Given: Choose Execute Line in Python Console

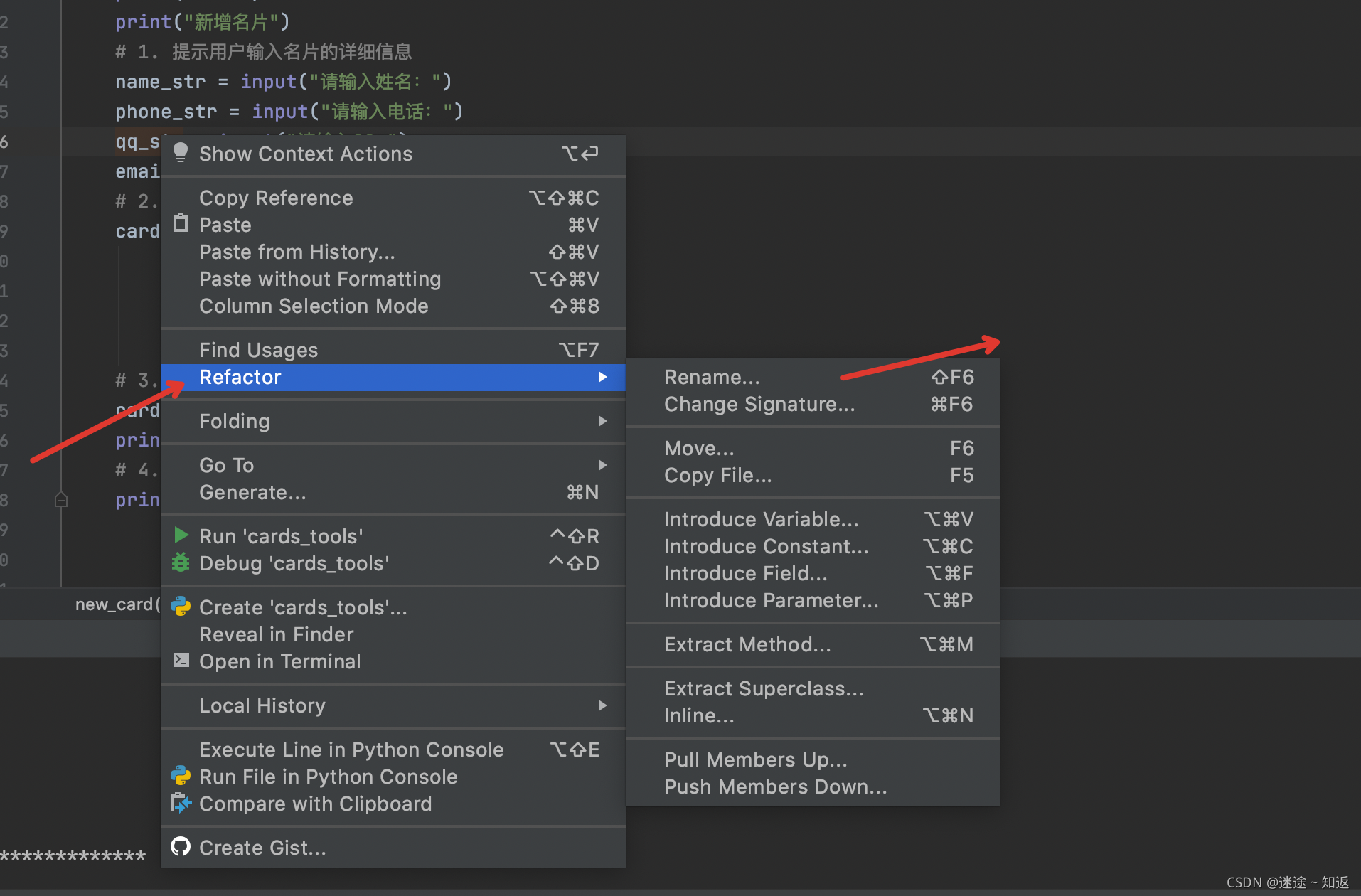Looking at the screenshot, I should click(x=393, y=750).
